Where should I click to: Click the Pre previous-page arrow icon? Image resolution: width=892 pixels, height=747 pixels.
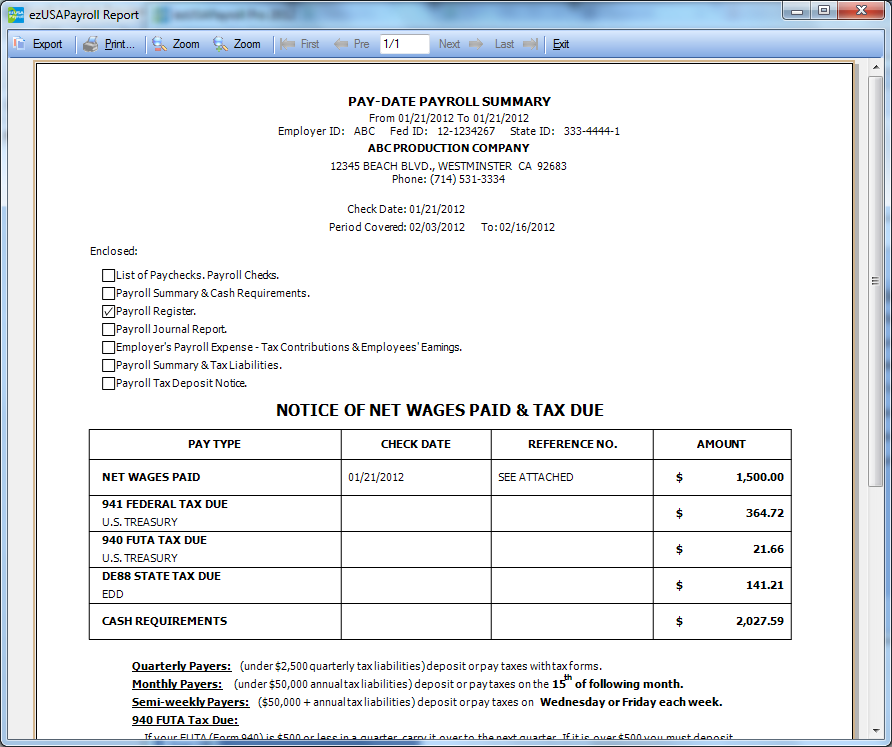[341, 44]
